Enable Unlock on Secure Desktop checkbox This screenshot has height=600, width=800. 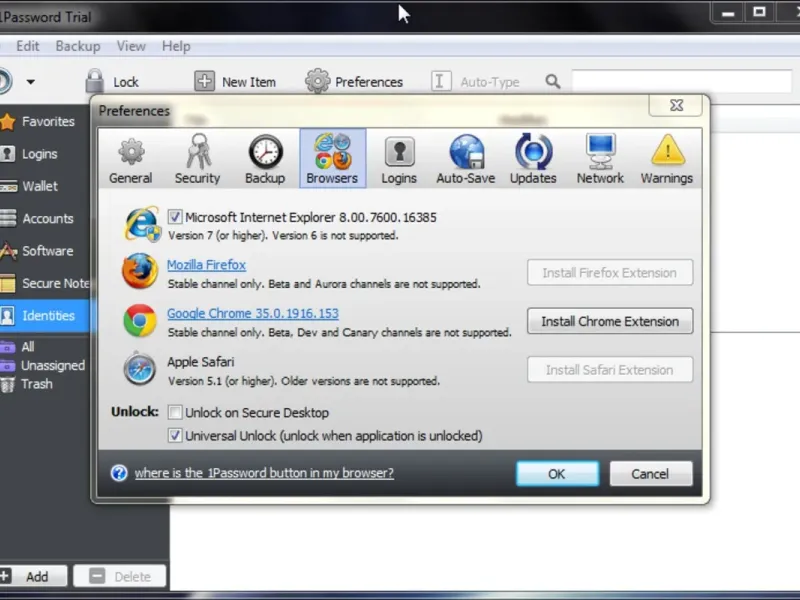click(x=174, y=412)
